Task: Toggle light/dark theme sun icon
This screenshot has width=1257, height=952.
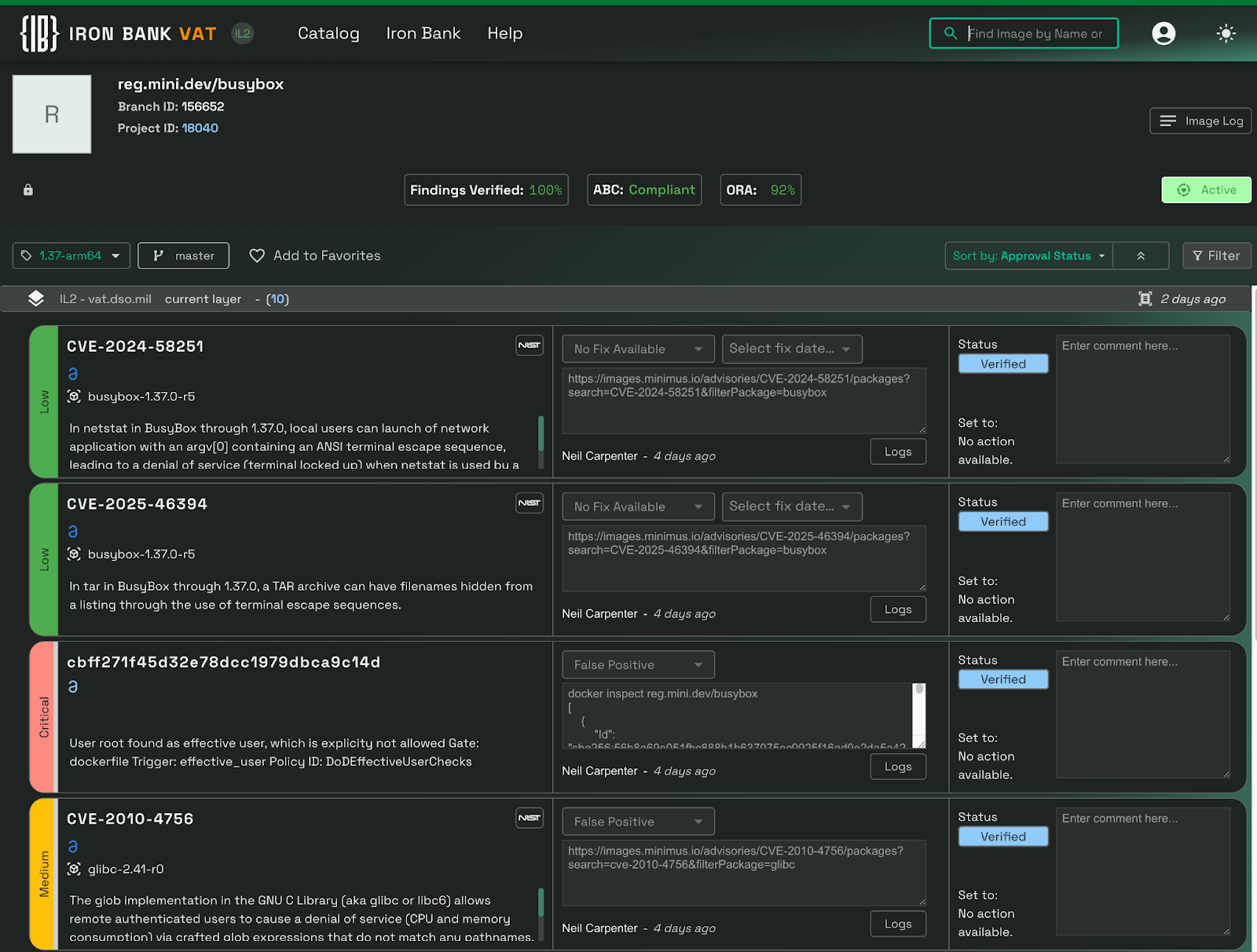Action: coord(1226,33)
